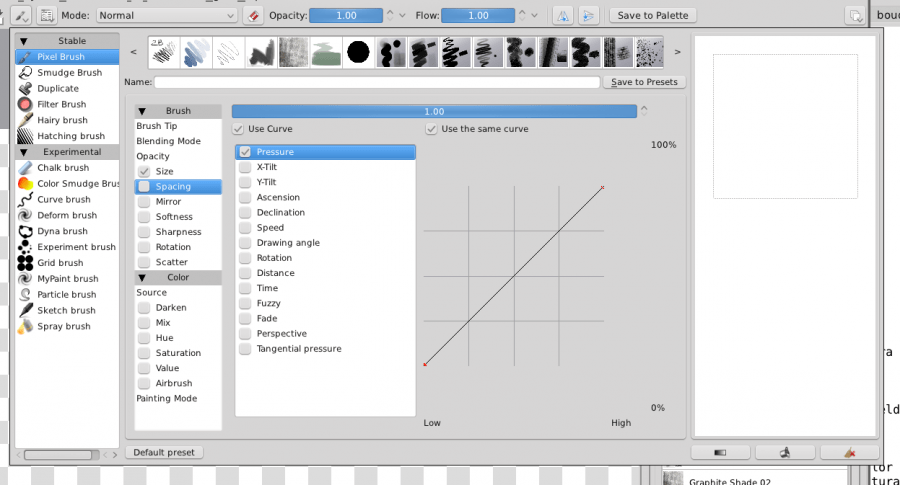Select the Hairy brush engine
Image resolution: width=900 pixels, height=485 pixels.
pyautogui.click(x=62, y=120)
